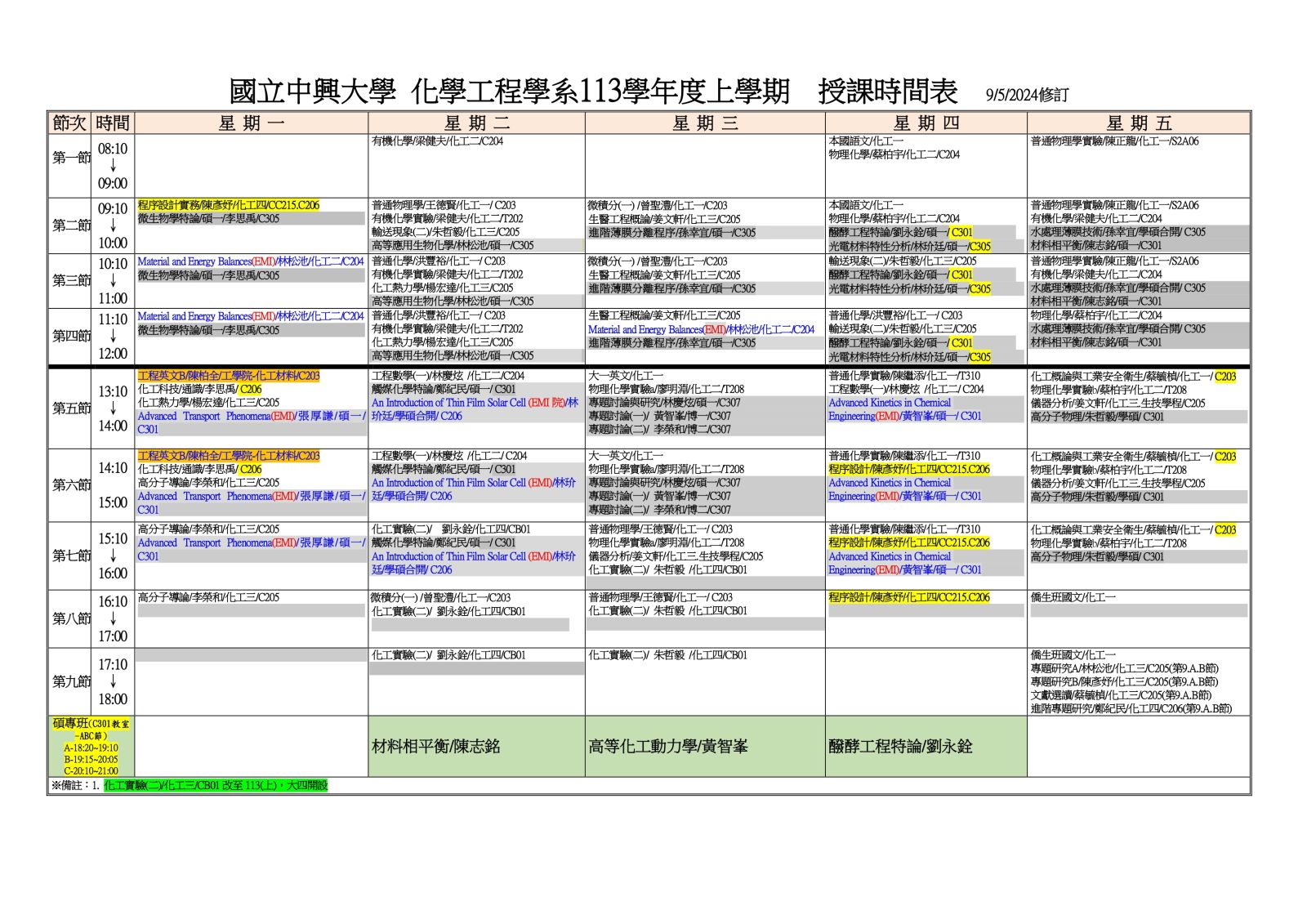Click 物理化學/蔡柏宇/化工二/C204 in 第一節 Thursday
The height and width of the screenshot is (924, 1307).
(894, 154)
